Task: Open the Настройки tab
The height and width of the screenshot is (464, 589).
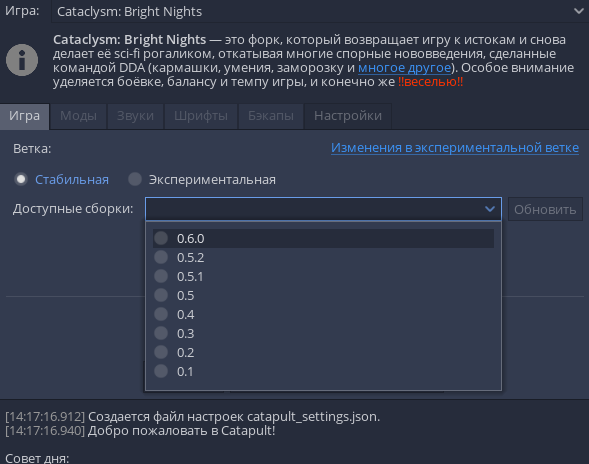Action: point(348,116)
